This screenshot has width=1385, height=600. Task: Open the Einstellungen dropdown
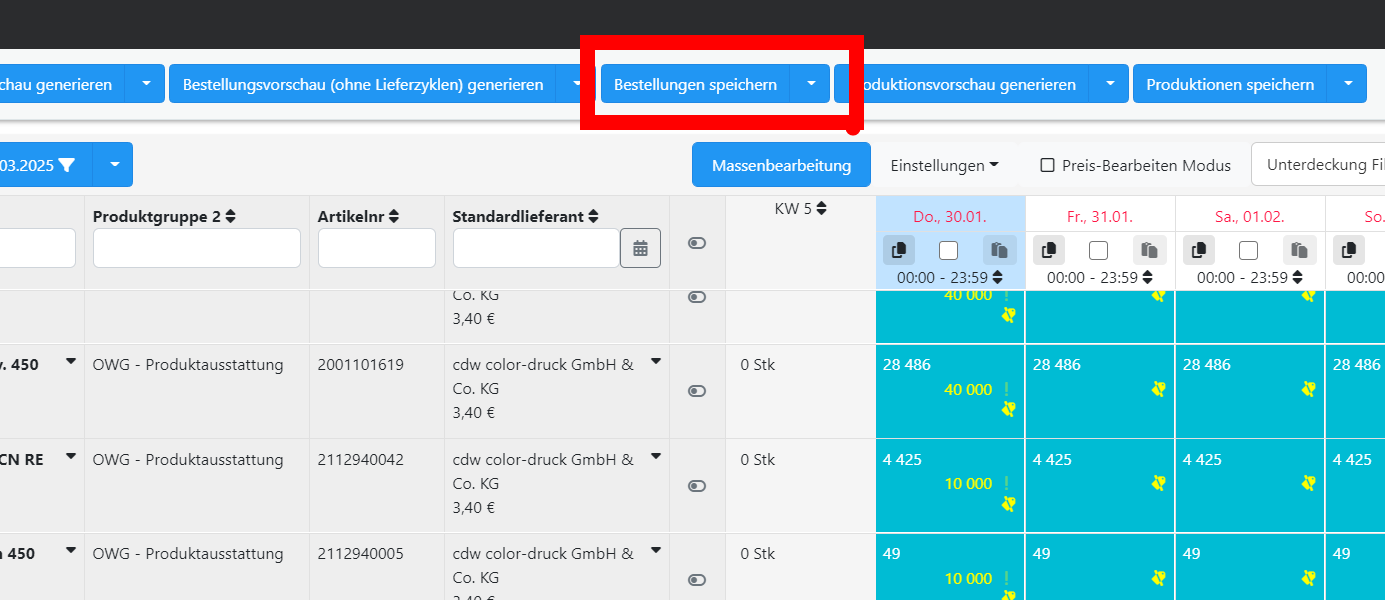[x=943, y=165]
